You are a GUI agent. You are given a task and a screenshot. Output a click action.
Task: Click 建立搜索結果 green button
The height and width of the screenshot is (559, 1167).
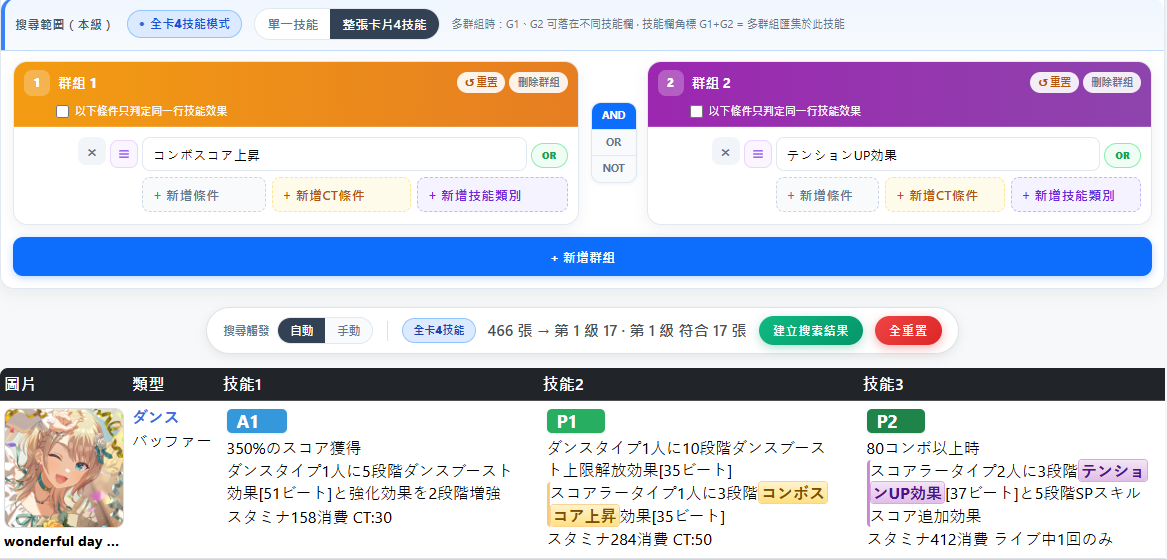coord(810,331)
